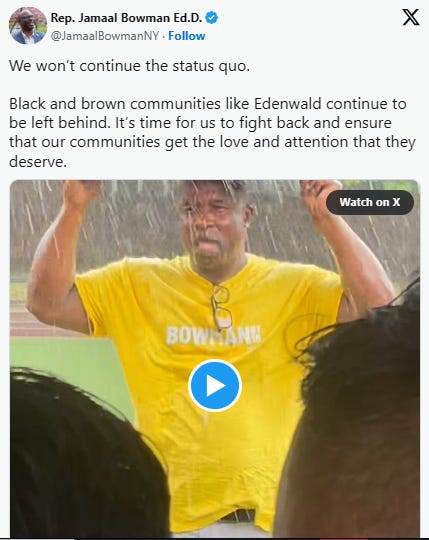Open the @JamaalBowmanNY handle link
429x540 pixels.
[x=105, y=36]
